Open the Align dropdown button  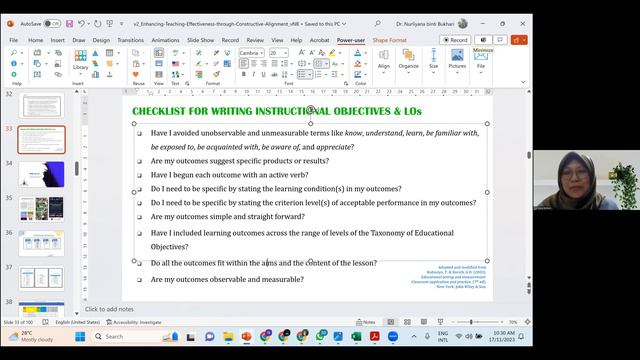point(384,61)
